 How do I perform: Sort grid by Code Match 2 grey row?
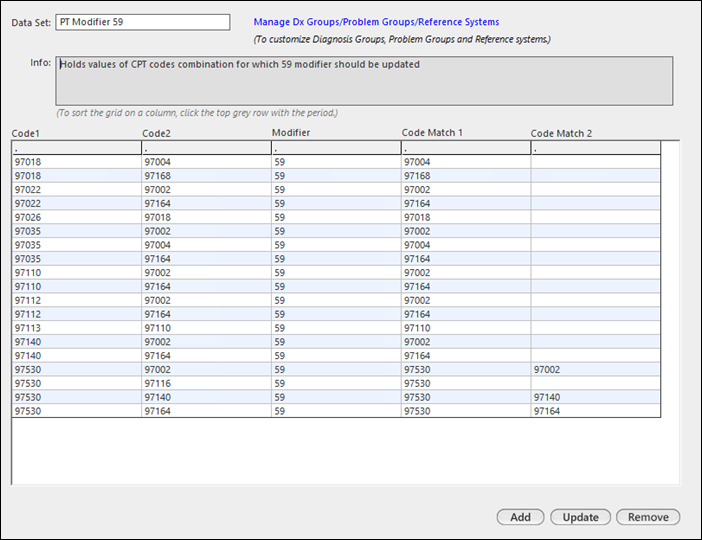[595, 148]
